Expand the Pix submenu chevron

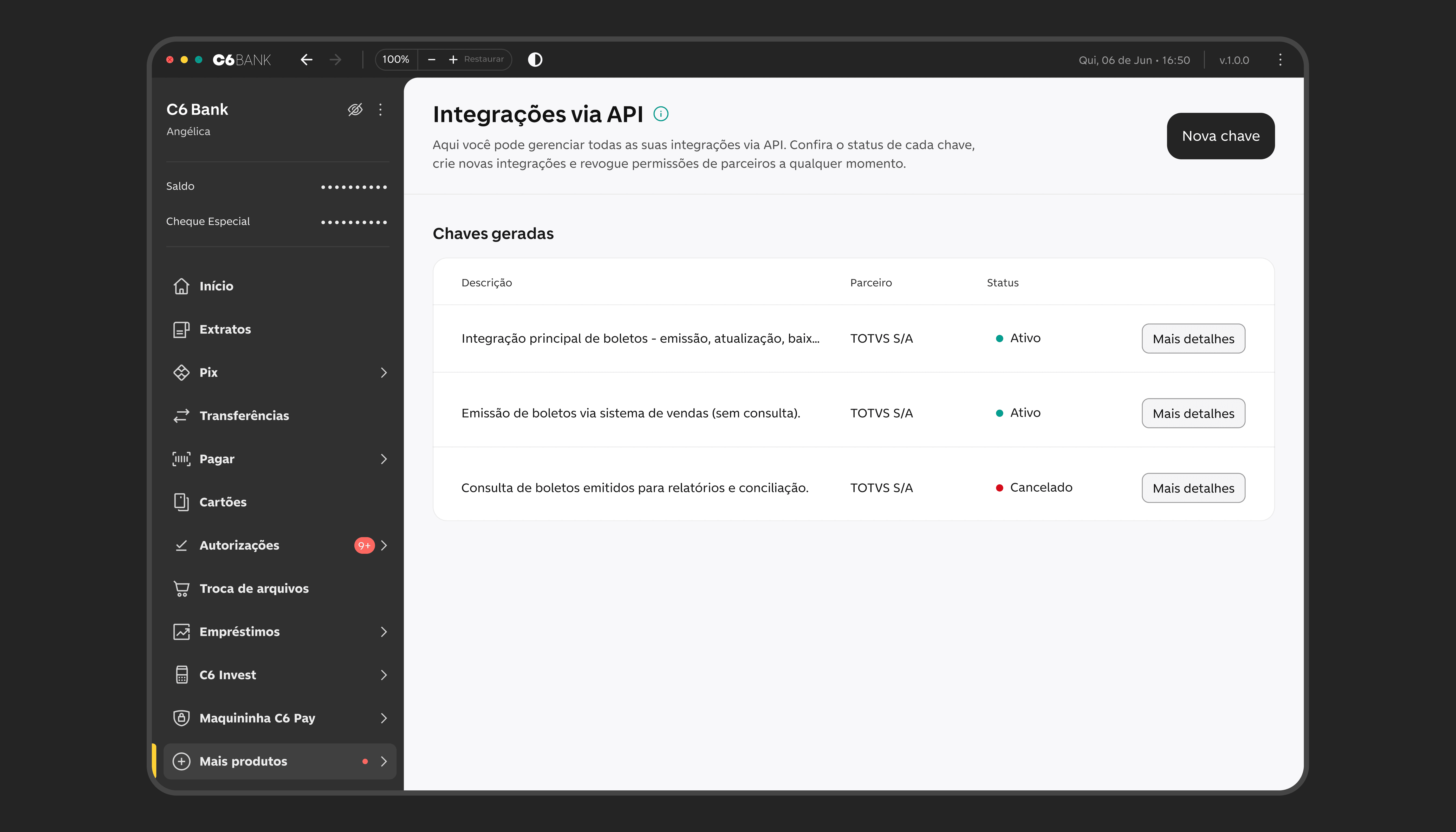point(383,373)
